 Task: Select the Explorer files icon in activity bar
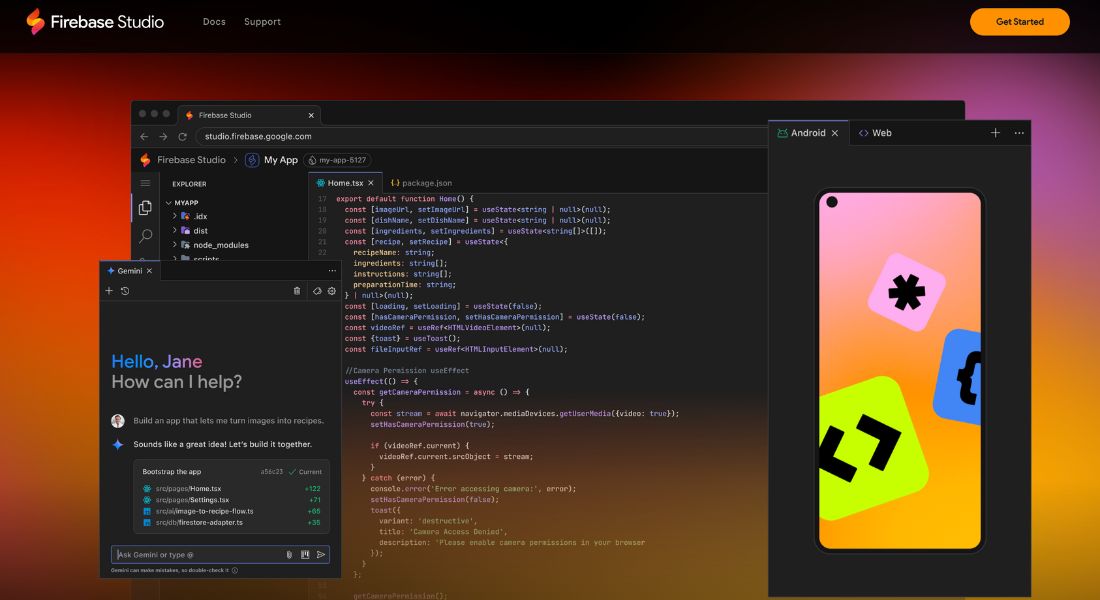coord(145,208)
